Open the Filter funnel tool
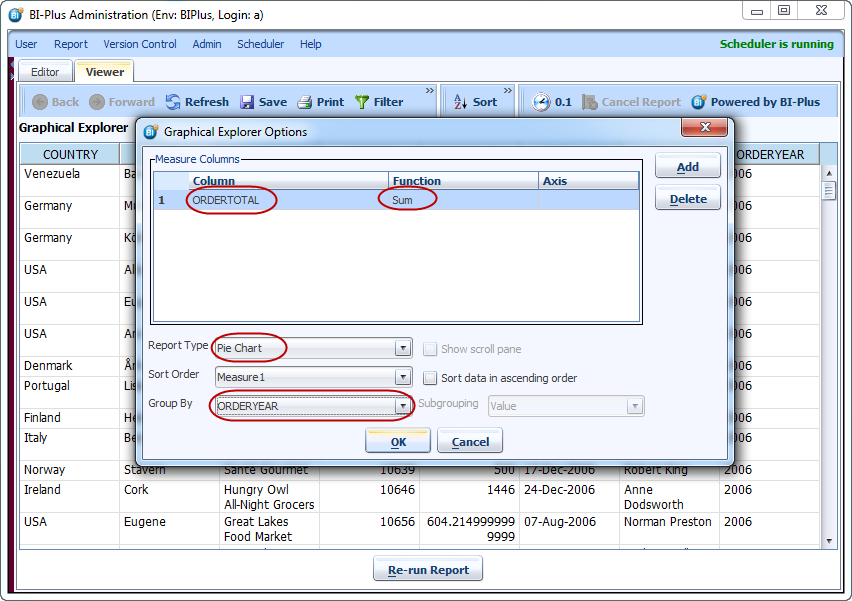 (362, 102)
